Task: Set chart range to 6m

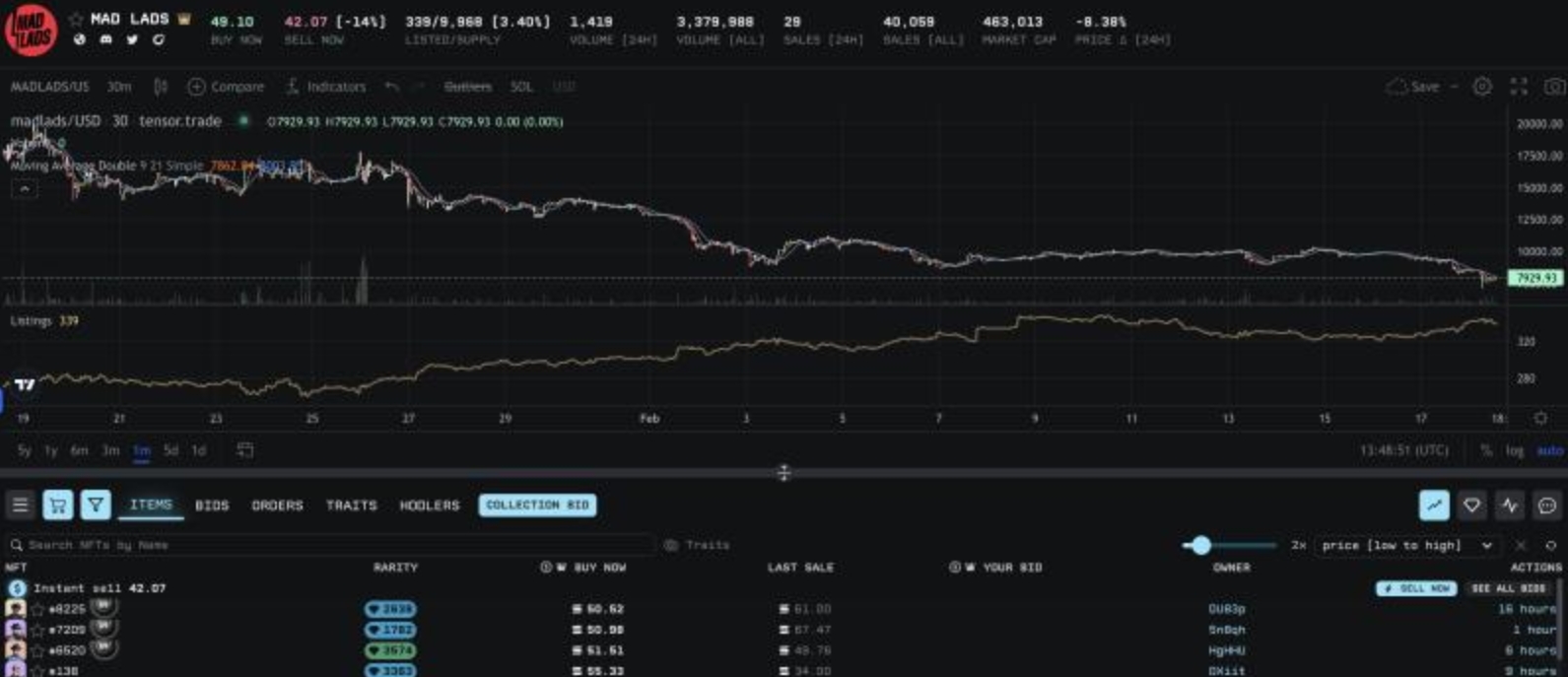Action: tap(79, 450)
